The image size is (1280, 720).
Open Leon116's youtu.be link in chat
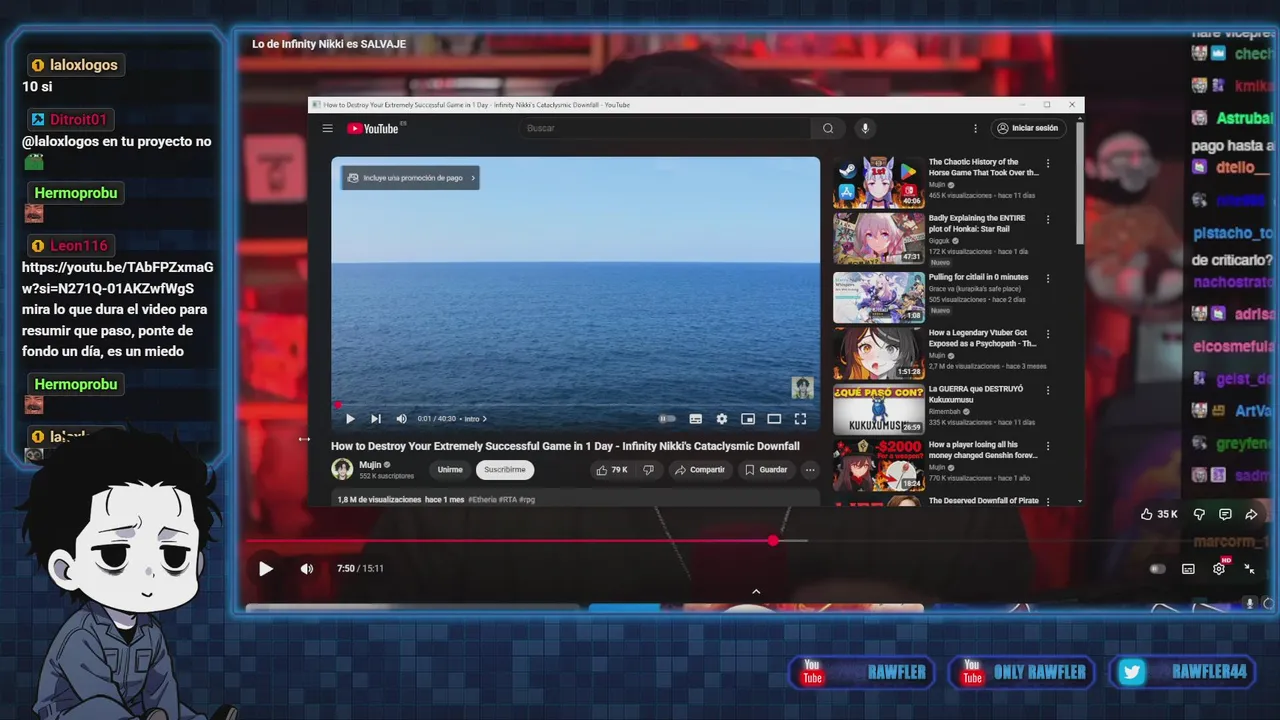(118, 278)
